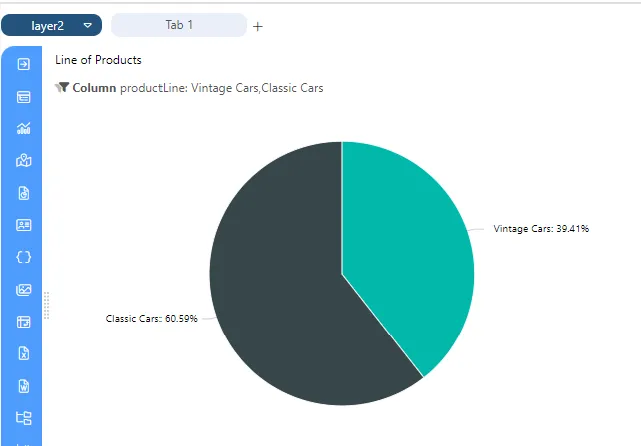This screenshot has height=446, width=641.
Task: Switch to Tab 1
Action: tap(179, 25)
